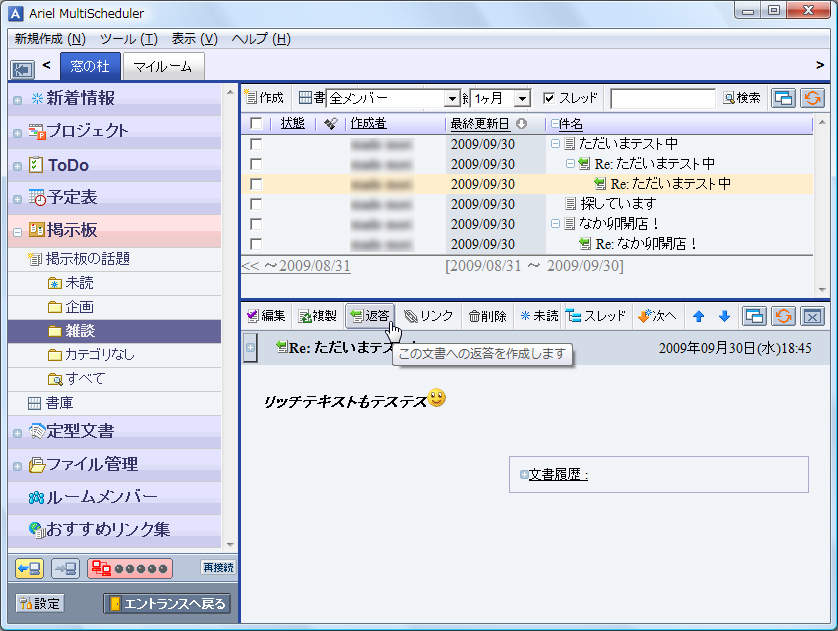Open the message in a separate window icon
Image resolution: width=838 pixels, height=631 pixels.
point(757,315)
